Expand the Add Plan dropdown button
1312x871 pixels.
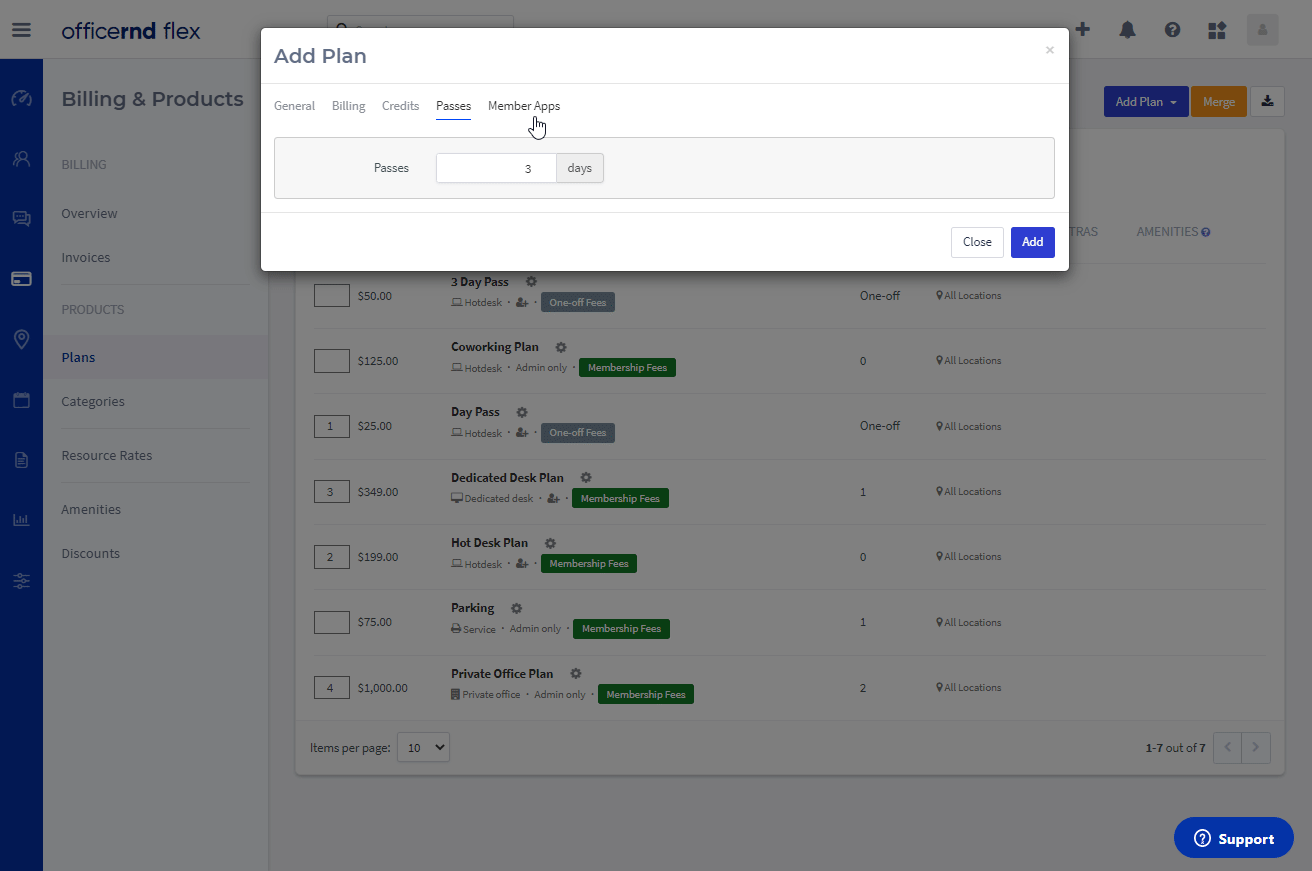click(x=1145, y=101)
